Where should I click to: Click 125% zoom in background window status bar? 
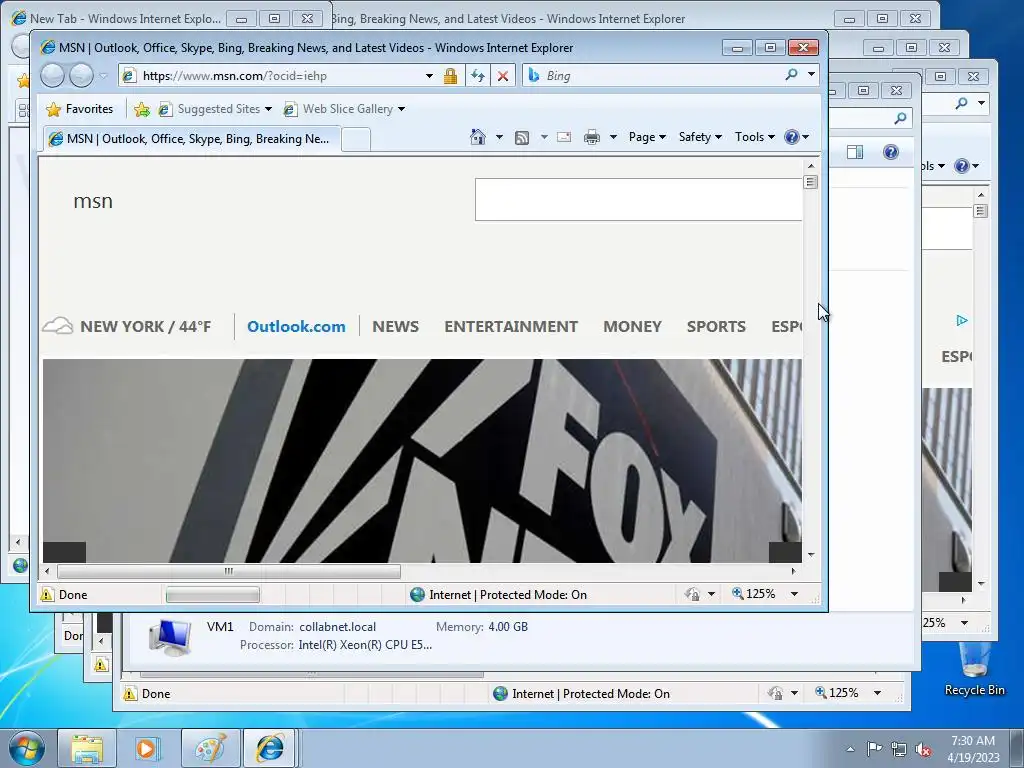coord(843,693)
